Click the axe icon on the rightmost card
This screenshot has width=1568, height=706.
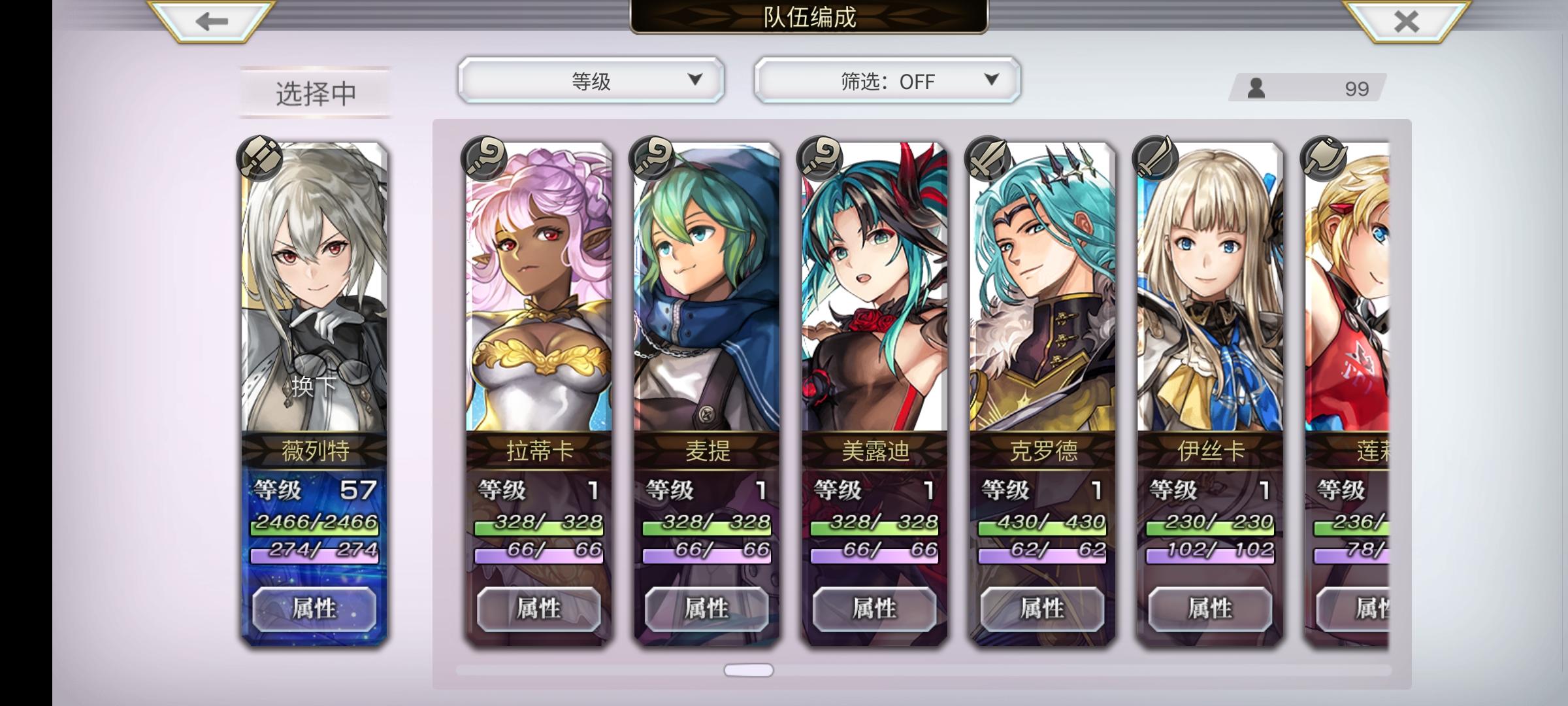pos(1323,158)
